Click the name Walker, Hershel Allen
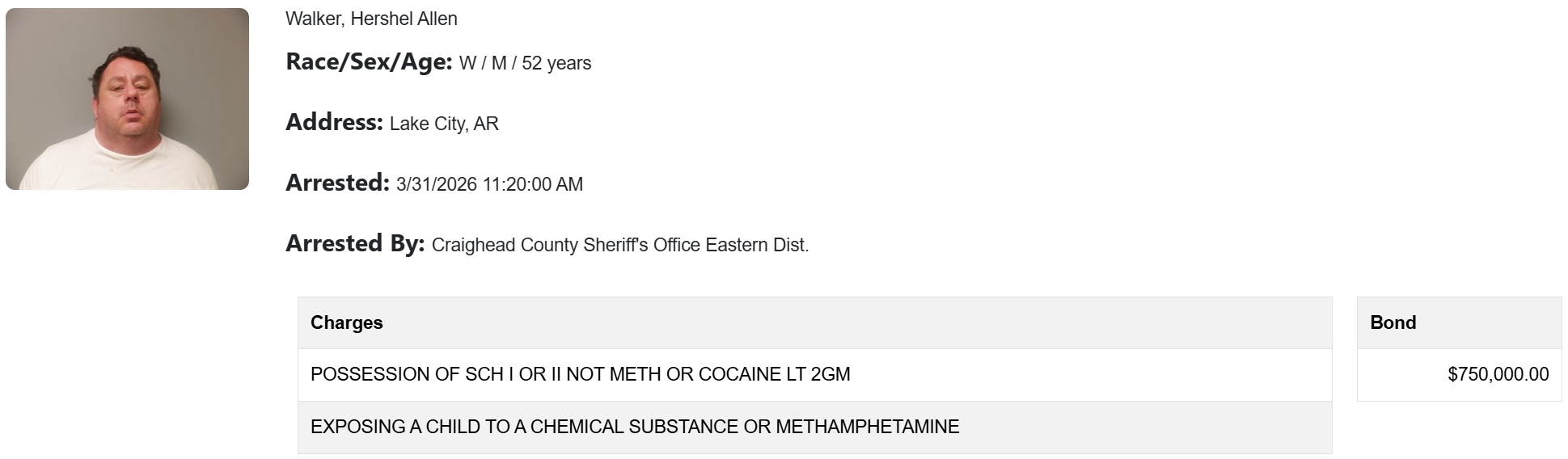1568x459 pixels. 371,19
